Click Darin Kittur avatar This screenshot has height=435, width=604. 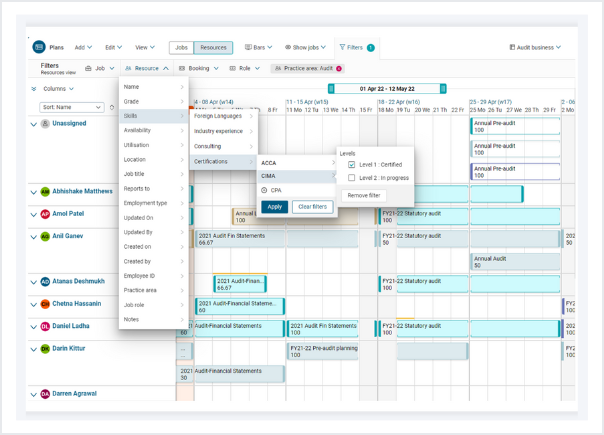[x=45, y=349]
